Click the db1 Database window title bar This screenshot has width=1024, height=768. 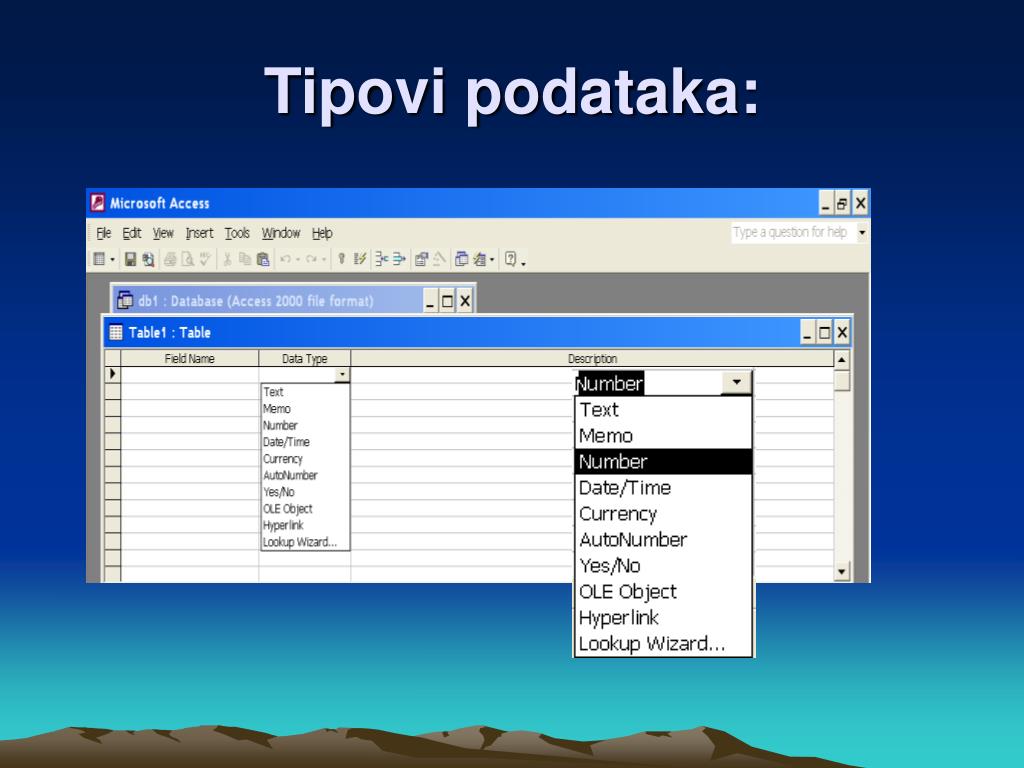(268, 301)
